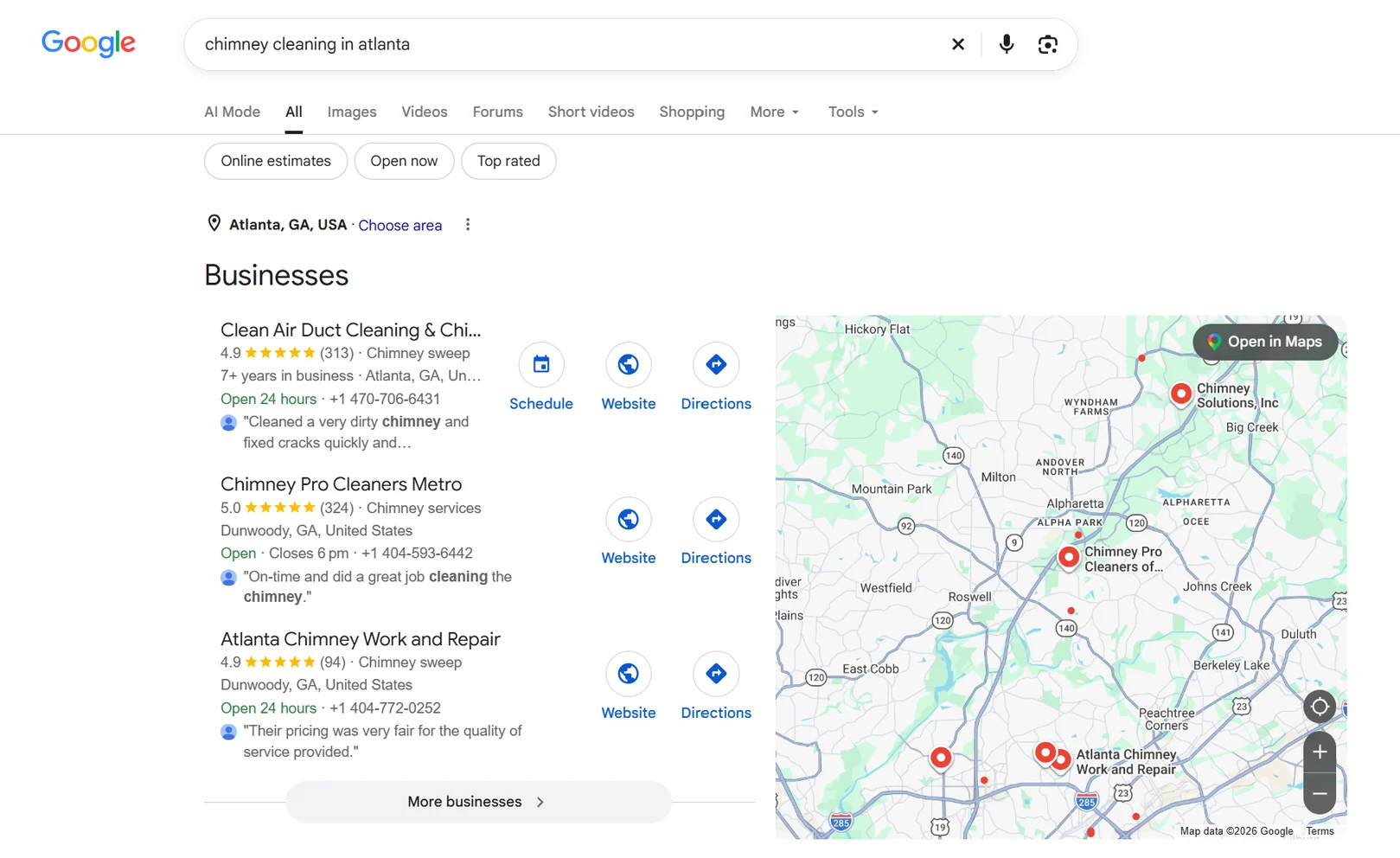
Task: Open Website icon for Atlanta Chimney Work and Repair
Action: pos(629,674)
